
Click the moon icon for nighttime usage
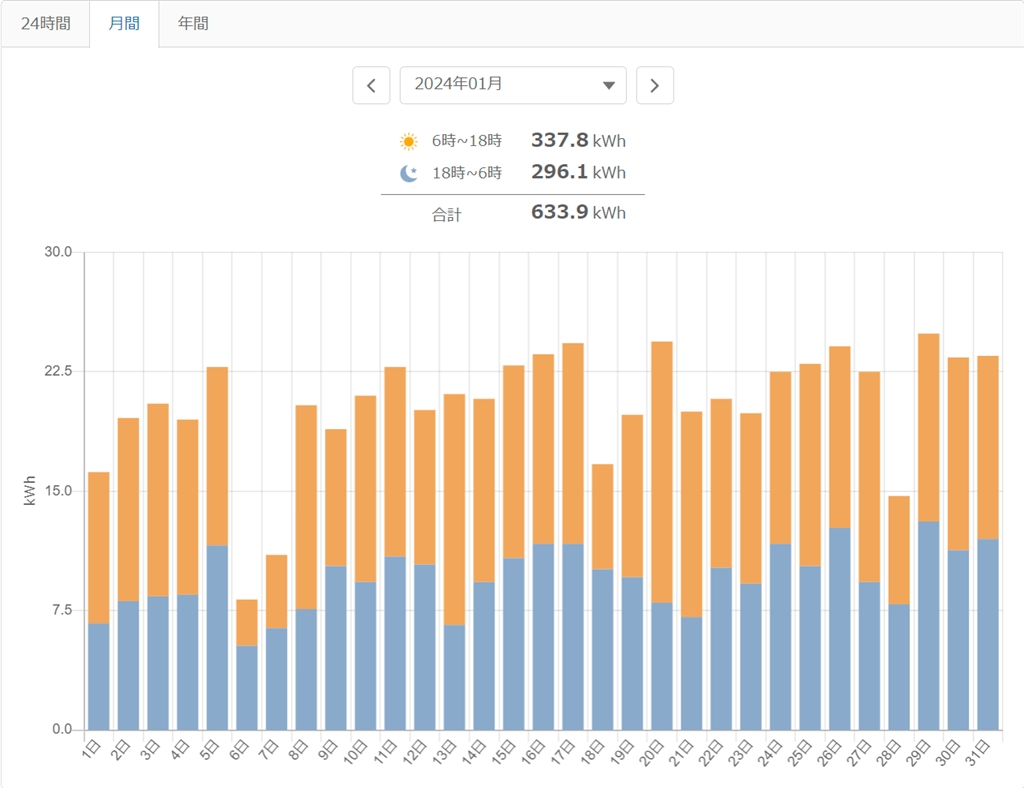[408, 173]
